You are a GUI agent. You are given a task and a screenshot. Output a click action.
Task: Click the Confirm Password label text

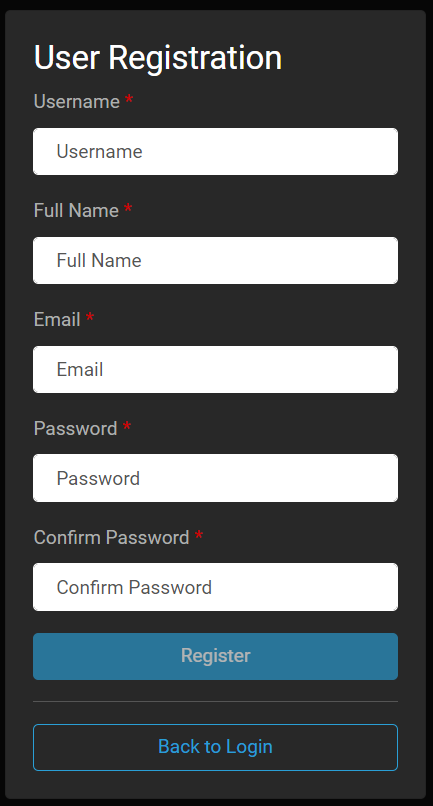[112, 537]
